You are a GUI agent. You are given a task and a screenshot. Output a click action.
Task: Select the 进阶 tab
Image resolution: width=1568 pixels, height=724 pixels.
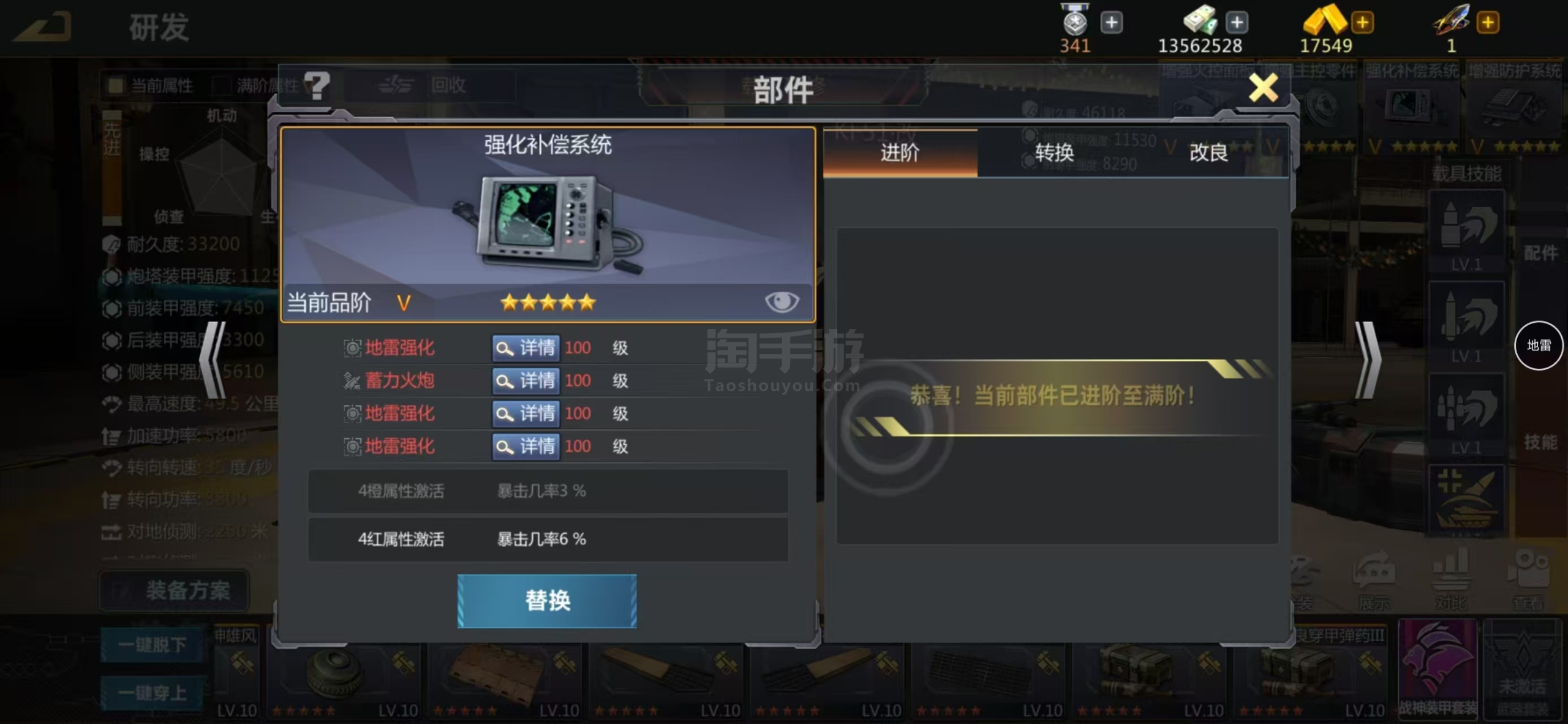click(x=900, y=153)
